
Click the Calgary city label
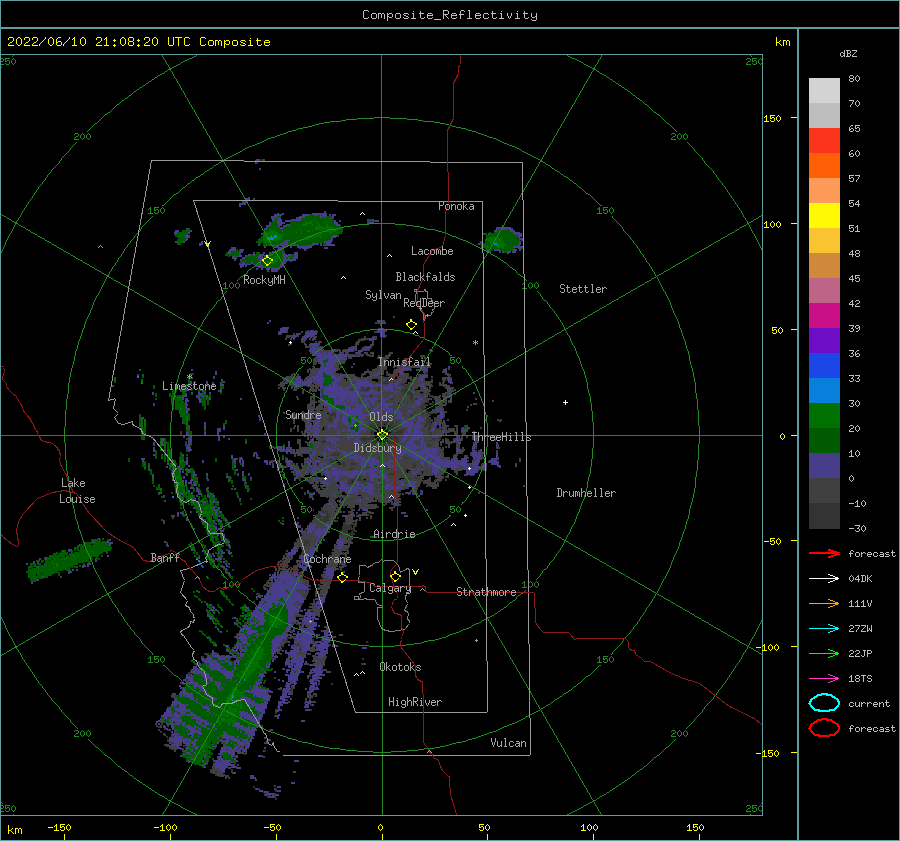pos(390,588)
